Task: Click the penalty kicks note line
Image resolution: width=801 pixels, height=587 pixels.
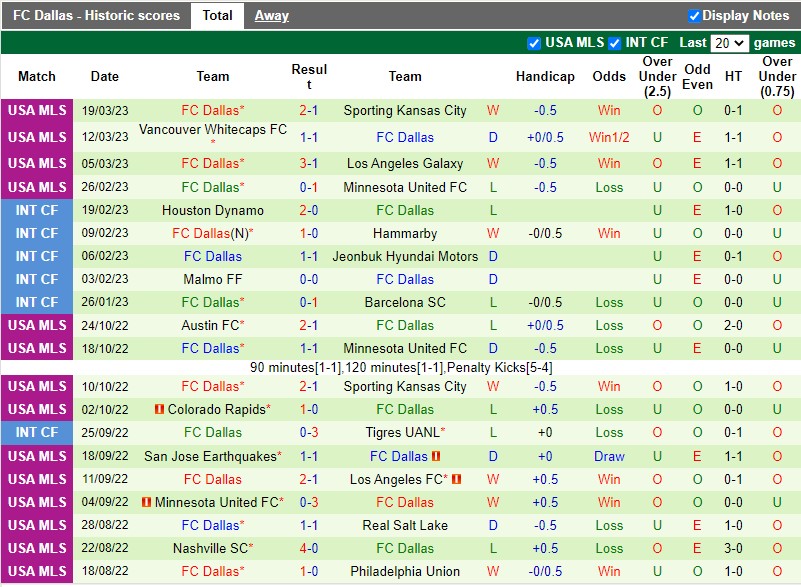Action: [x=401, y=367]
